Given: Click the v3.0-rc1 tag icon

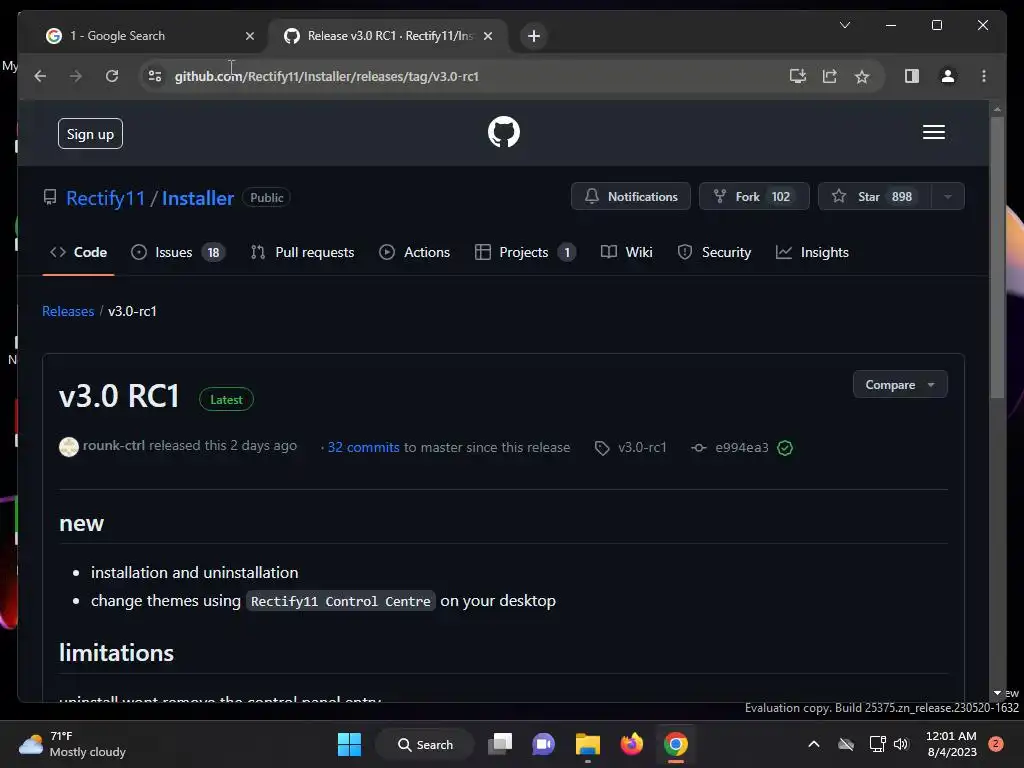Looking at the screenshot, I should (601, 448).
